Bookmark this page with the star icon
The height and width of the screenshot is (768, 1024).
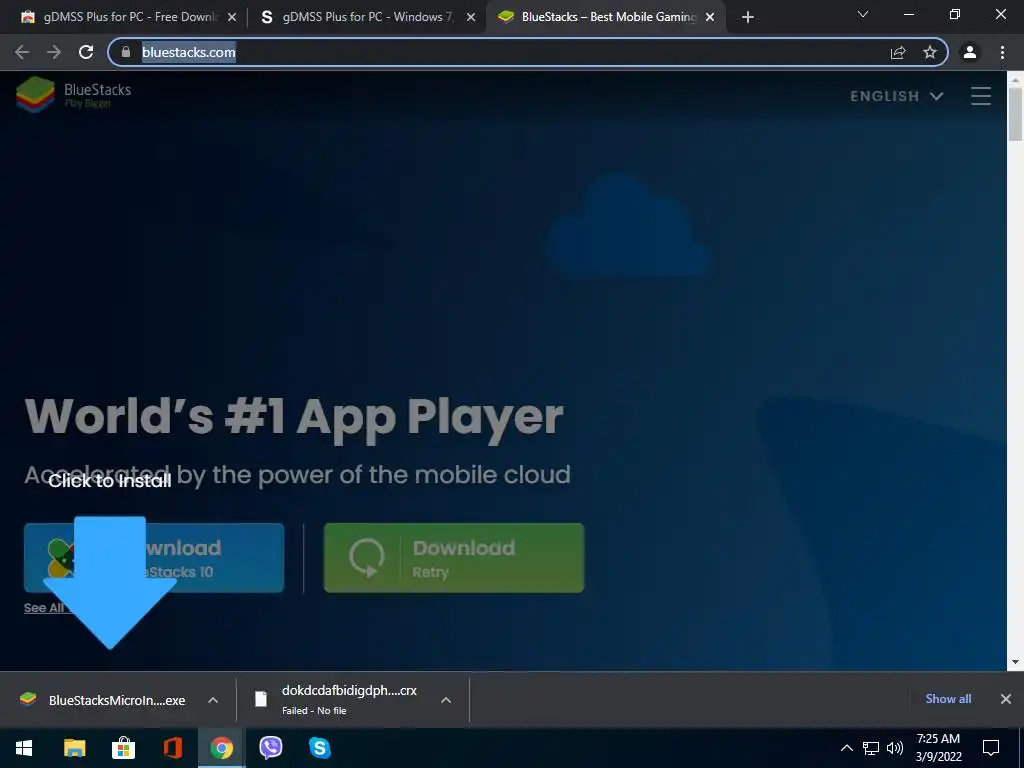pyautogui.click(x=930, y=52)
